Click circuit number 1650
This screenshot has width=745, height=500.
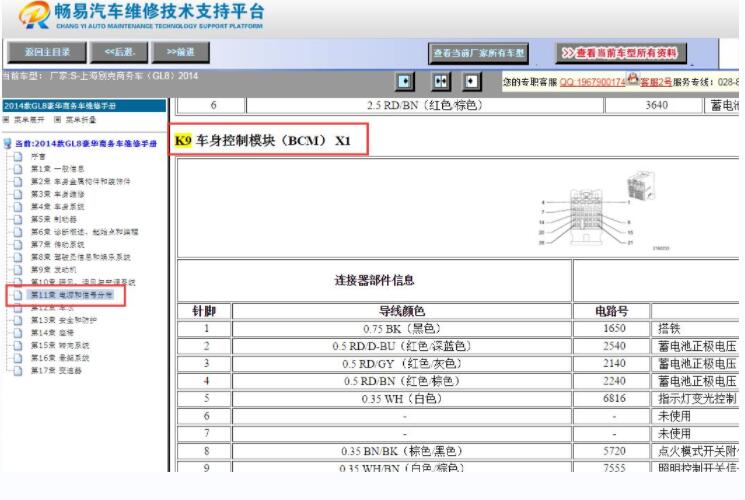click(x=614, y=328)
